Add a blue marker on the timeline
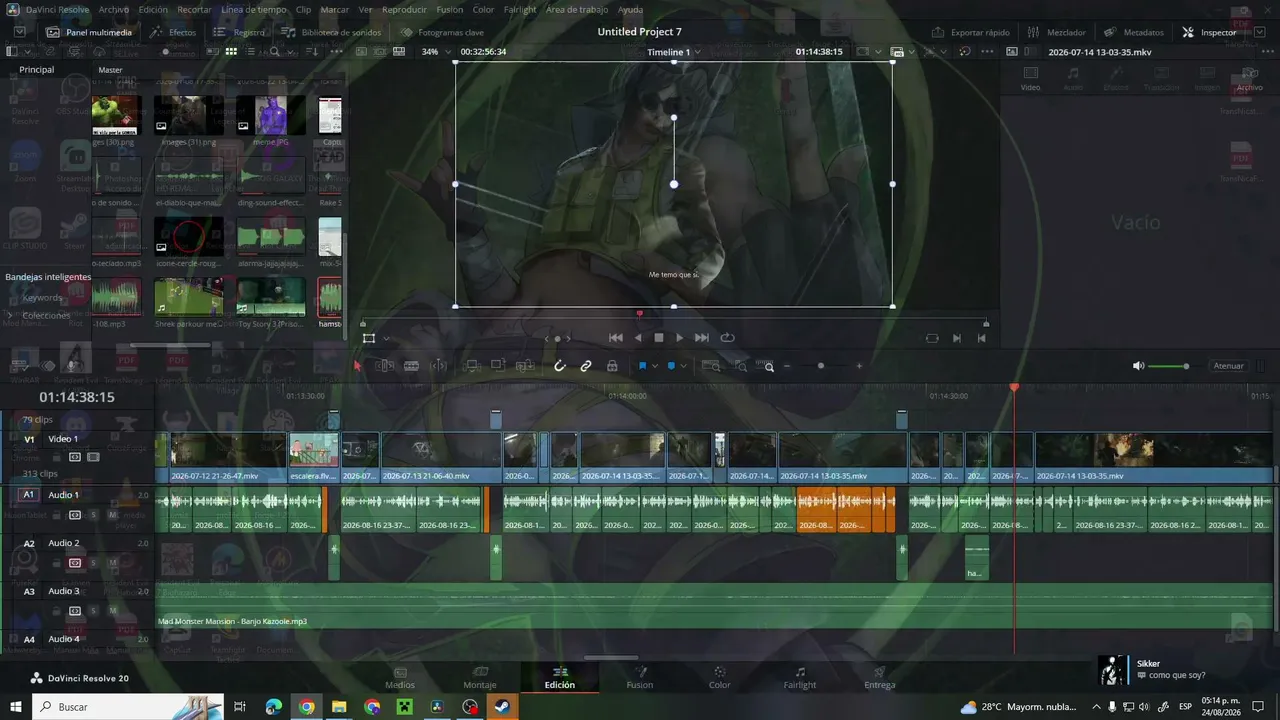Screen dimensions: 1280x720 [671, 366]
